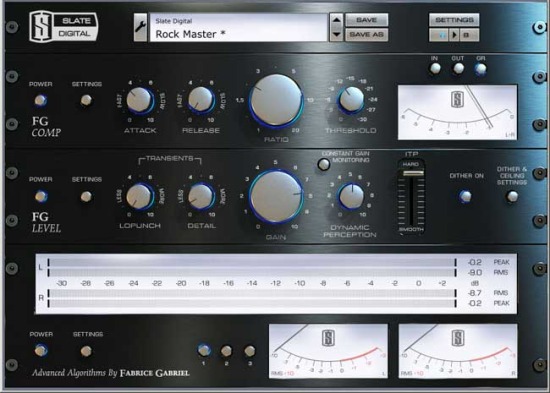The height and width of the screenshot is (393, 550).
Task: Open Dither & Ceiling Settings button
Action: point(512,196)
